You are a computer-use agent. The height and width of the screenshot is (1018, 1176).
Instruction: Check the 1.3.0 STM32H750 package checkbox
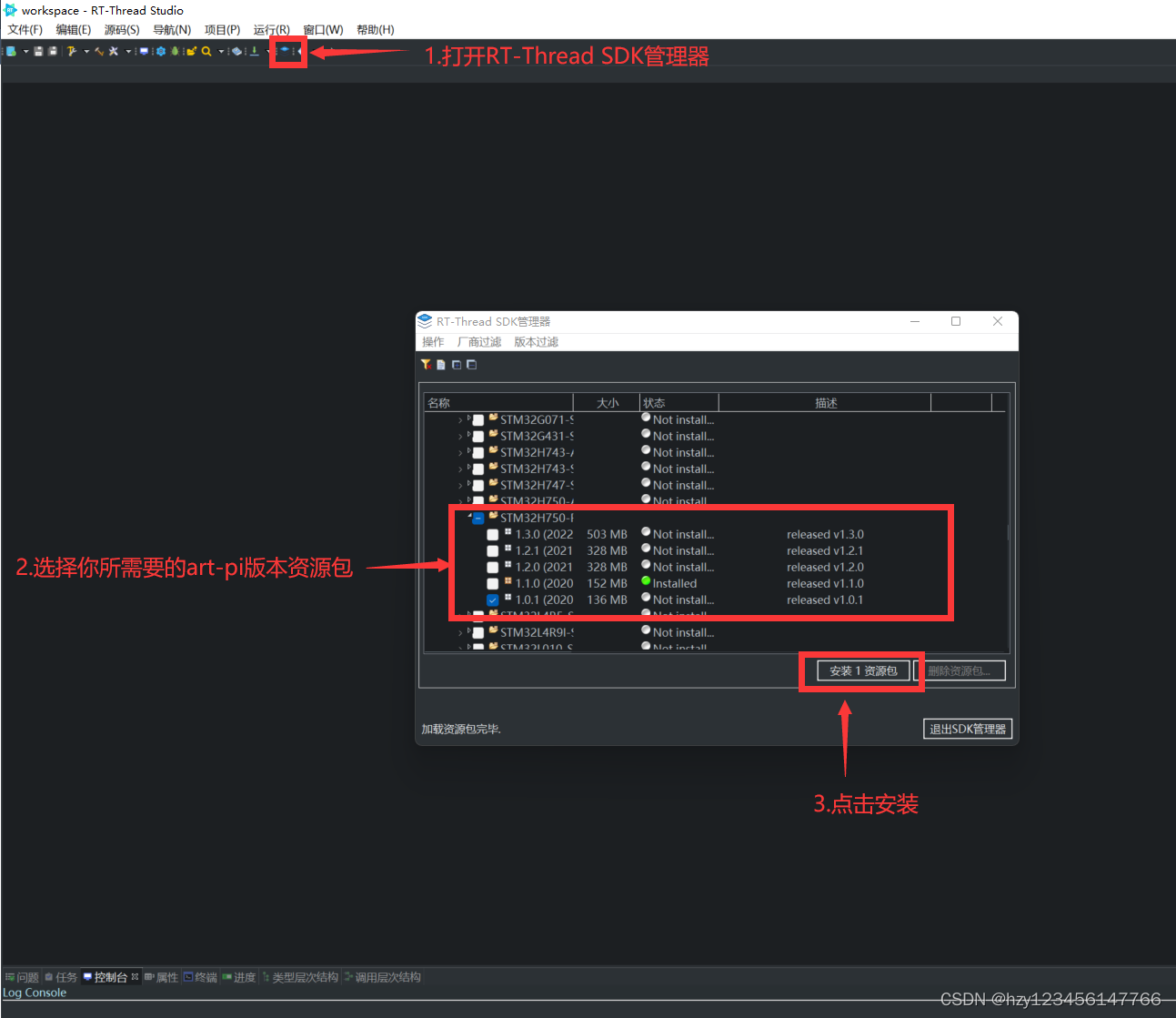click(x=492, y=534)
